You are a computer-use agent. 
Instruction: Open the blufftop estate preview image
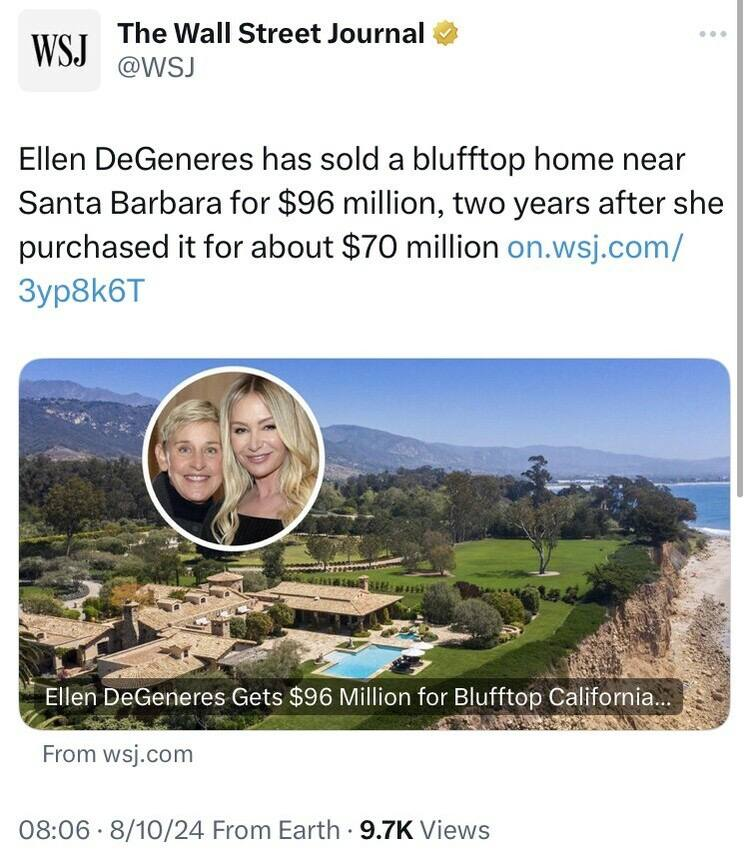520,560
